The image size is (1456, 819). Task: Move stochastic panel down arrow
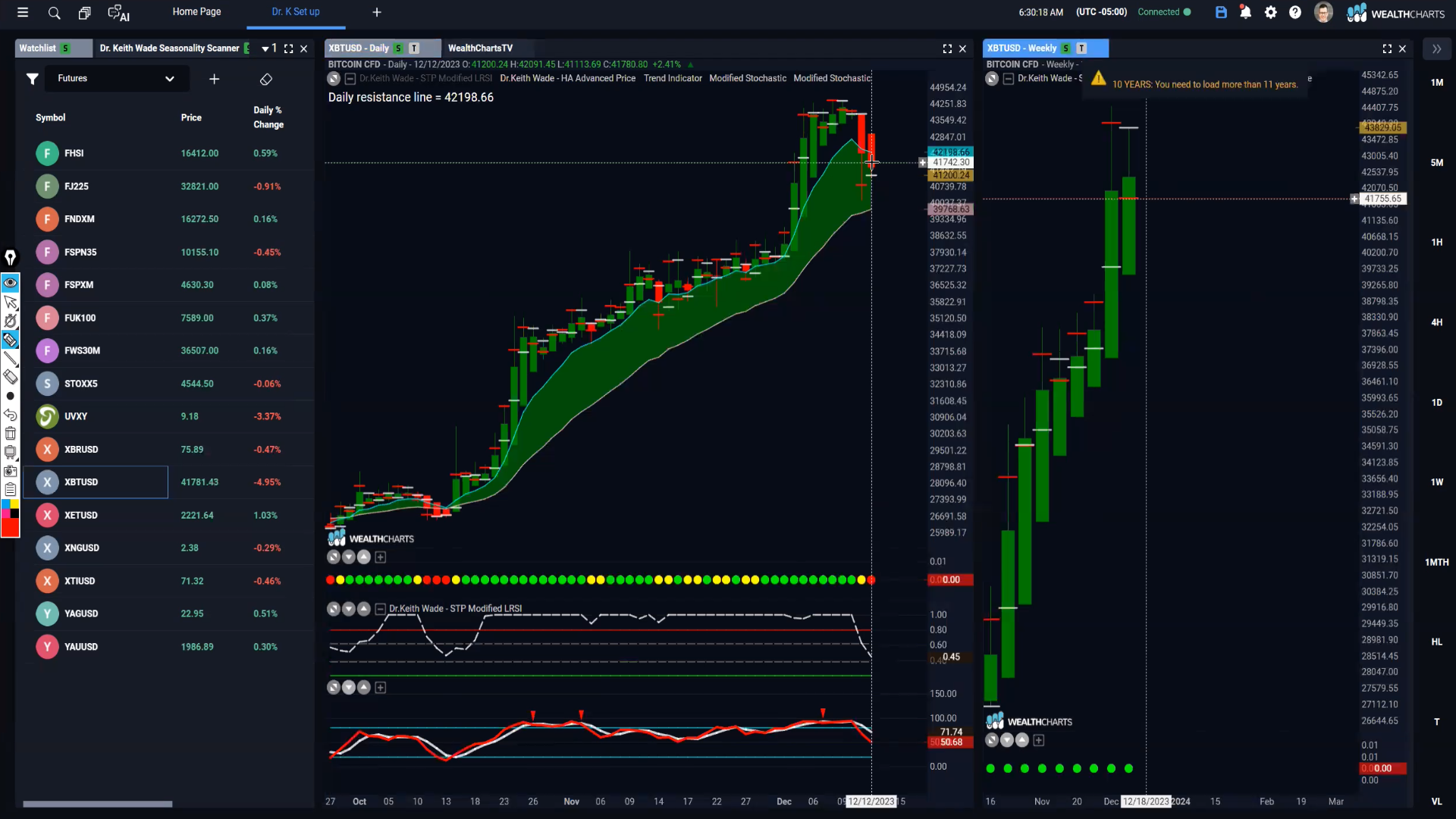349,688
